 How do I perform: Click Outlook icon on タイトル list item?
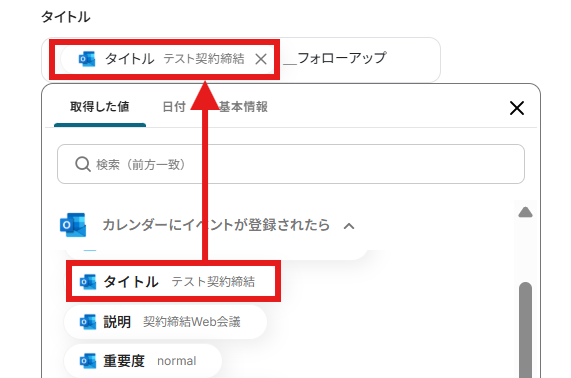[x=88, y=281]
